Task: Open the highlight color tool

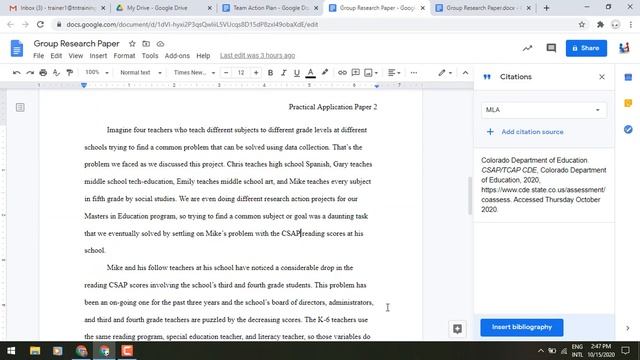Action: point(325,73)
